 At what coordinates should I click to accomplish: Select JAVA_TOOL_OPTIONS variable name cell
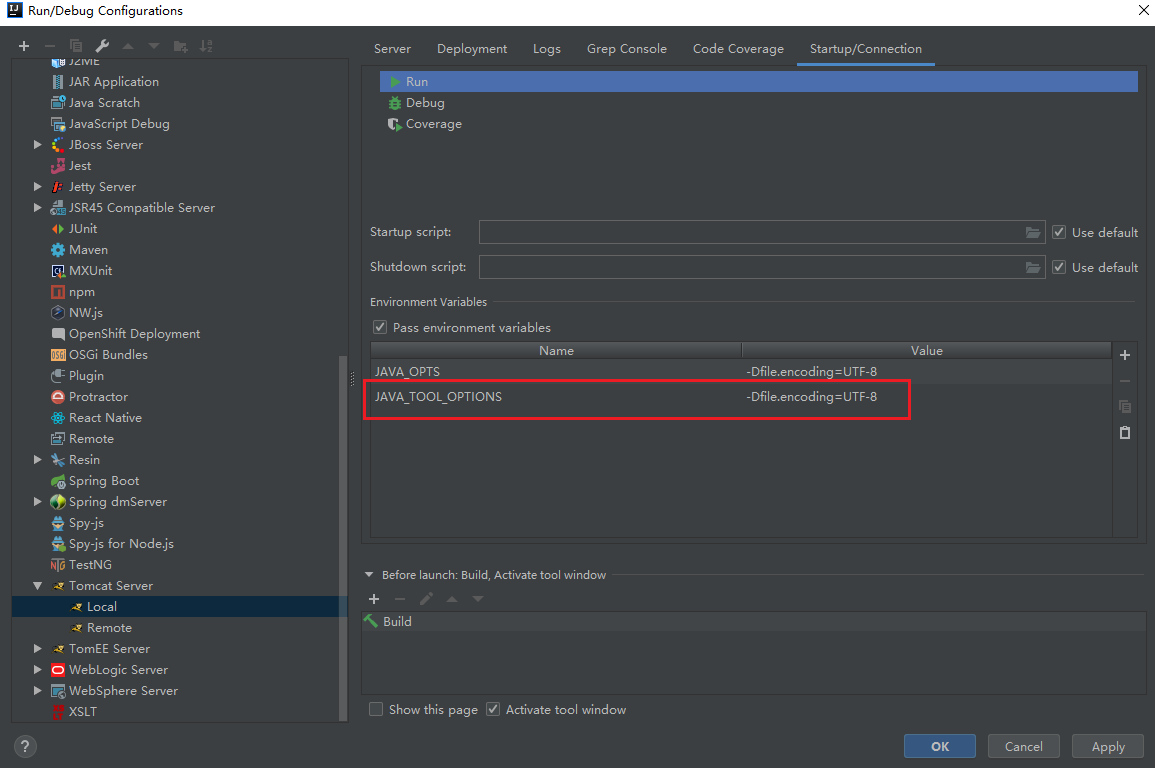click(555, 397)
